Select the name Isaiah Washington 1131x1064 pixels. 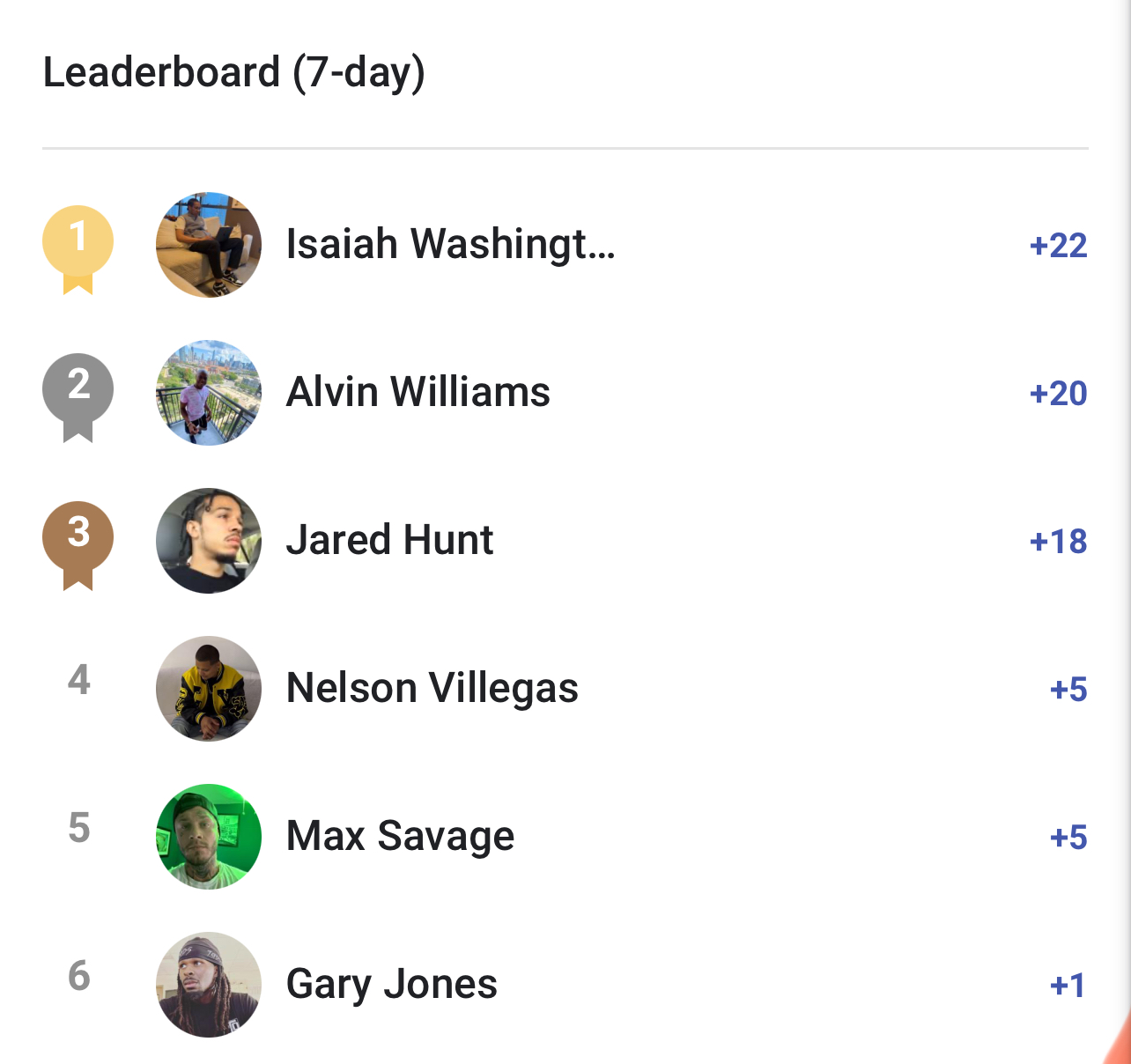click(449, 245)
